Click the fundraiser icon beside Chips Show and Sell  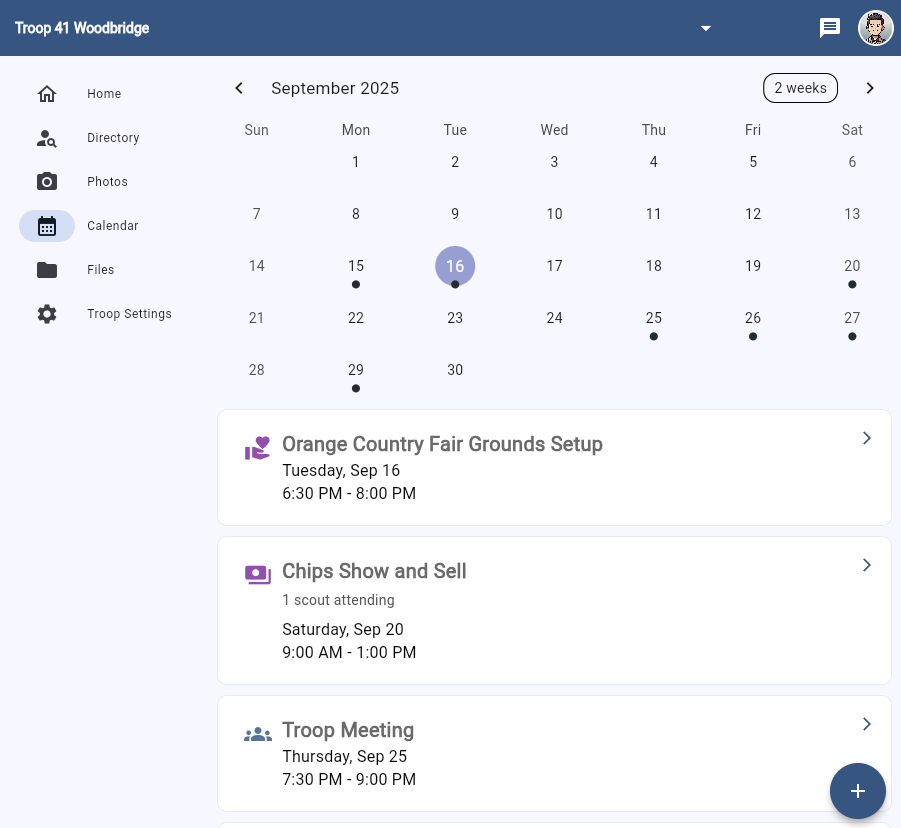[258, 574]
